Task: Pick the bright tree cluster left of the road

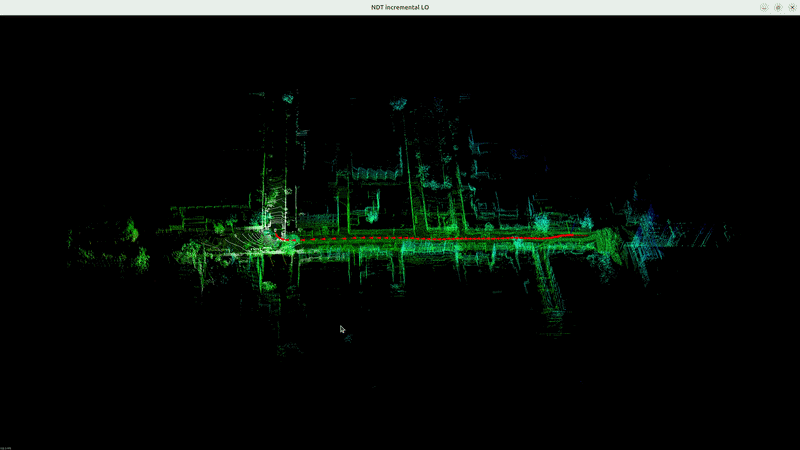Action: [131, 231]
